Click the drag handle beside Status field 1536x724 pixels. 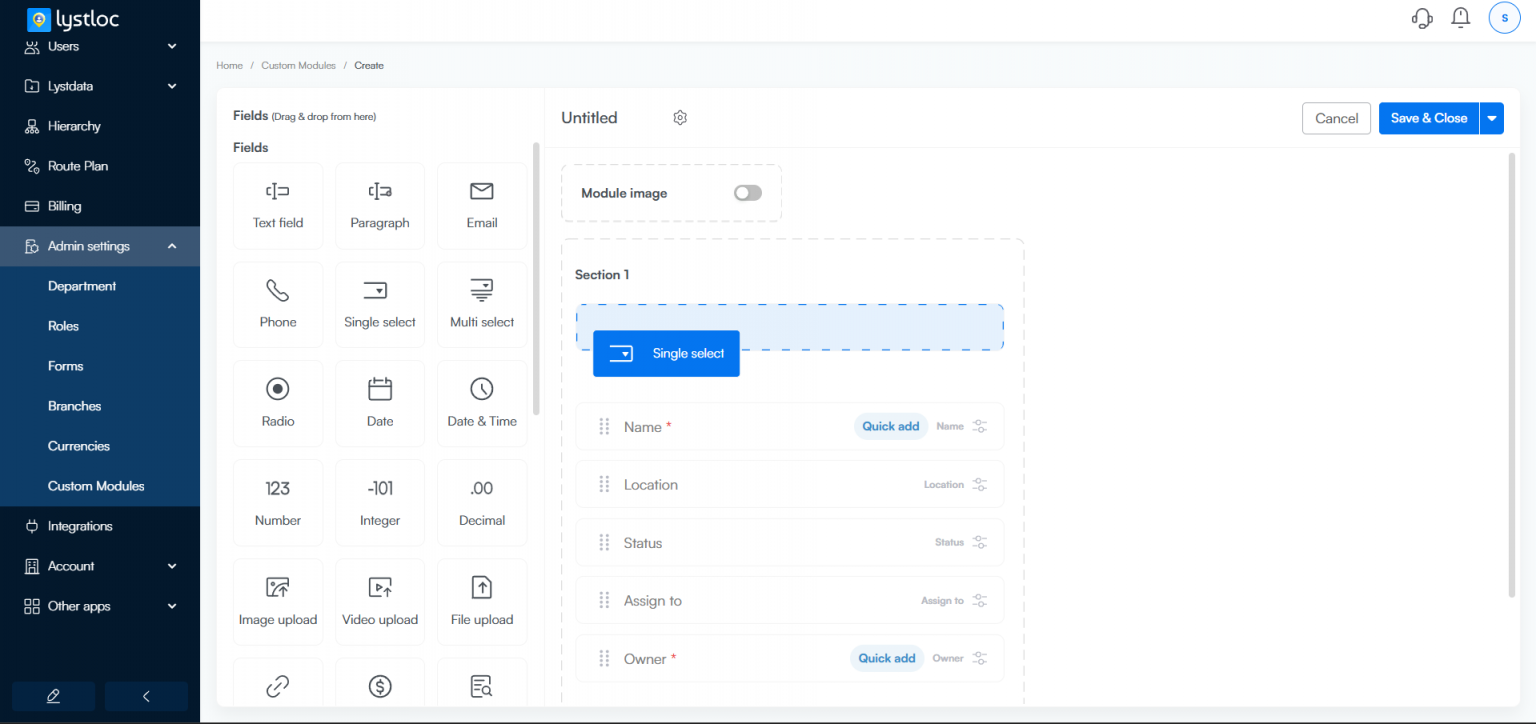tap(604, 543)
